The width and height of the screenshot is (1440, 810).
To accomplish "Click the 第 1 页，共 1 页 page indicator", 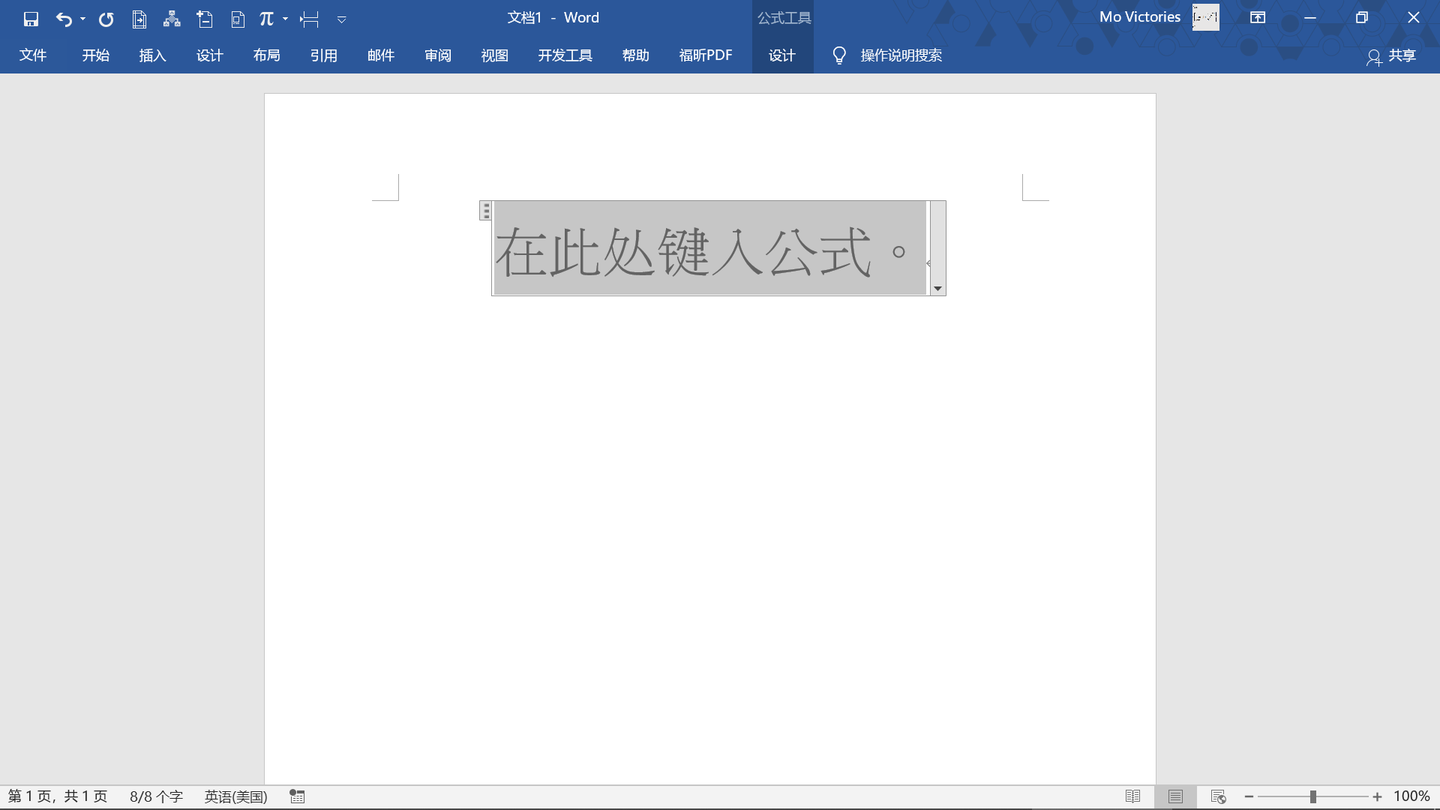I will 58,797.
